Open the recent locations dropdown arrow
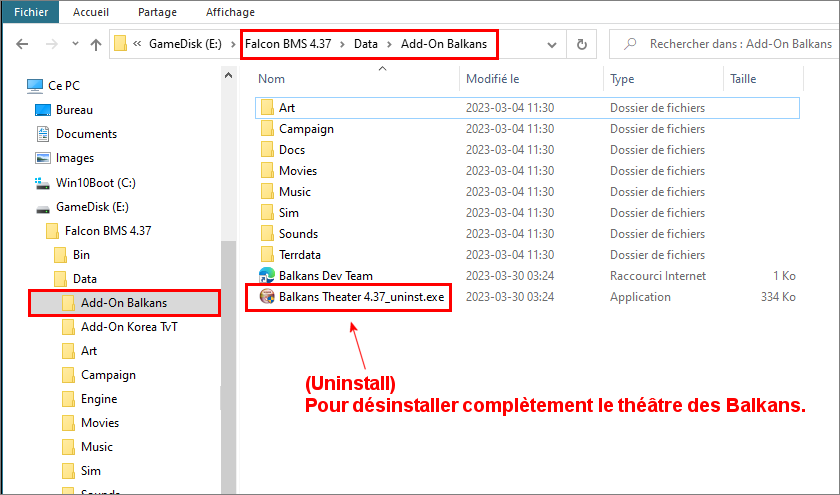 75,45
